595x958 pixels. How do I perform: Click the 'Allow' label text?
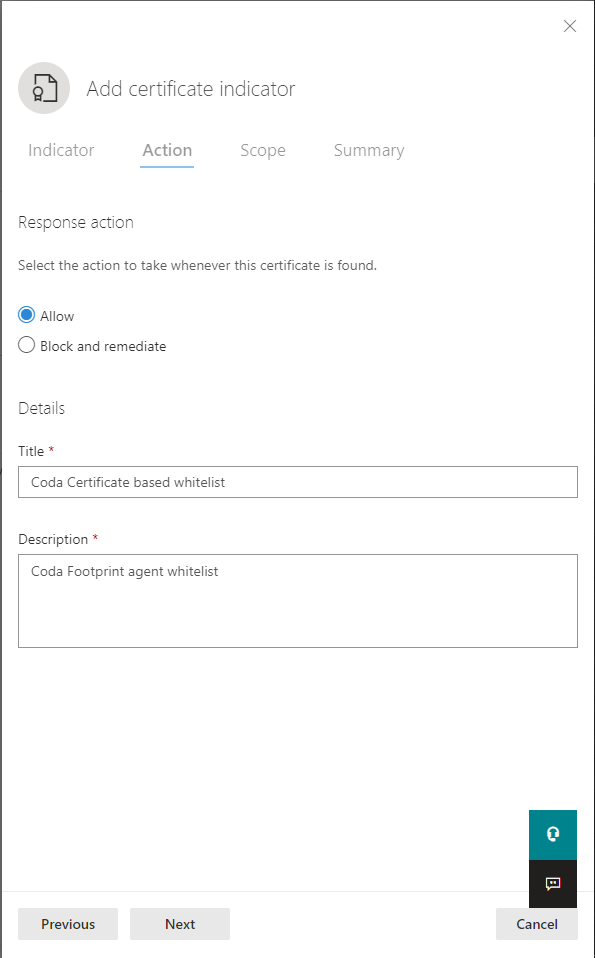(57, 316)
